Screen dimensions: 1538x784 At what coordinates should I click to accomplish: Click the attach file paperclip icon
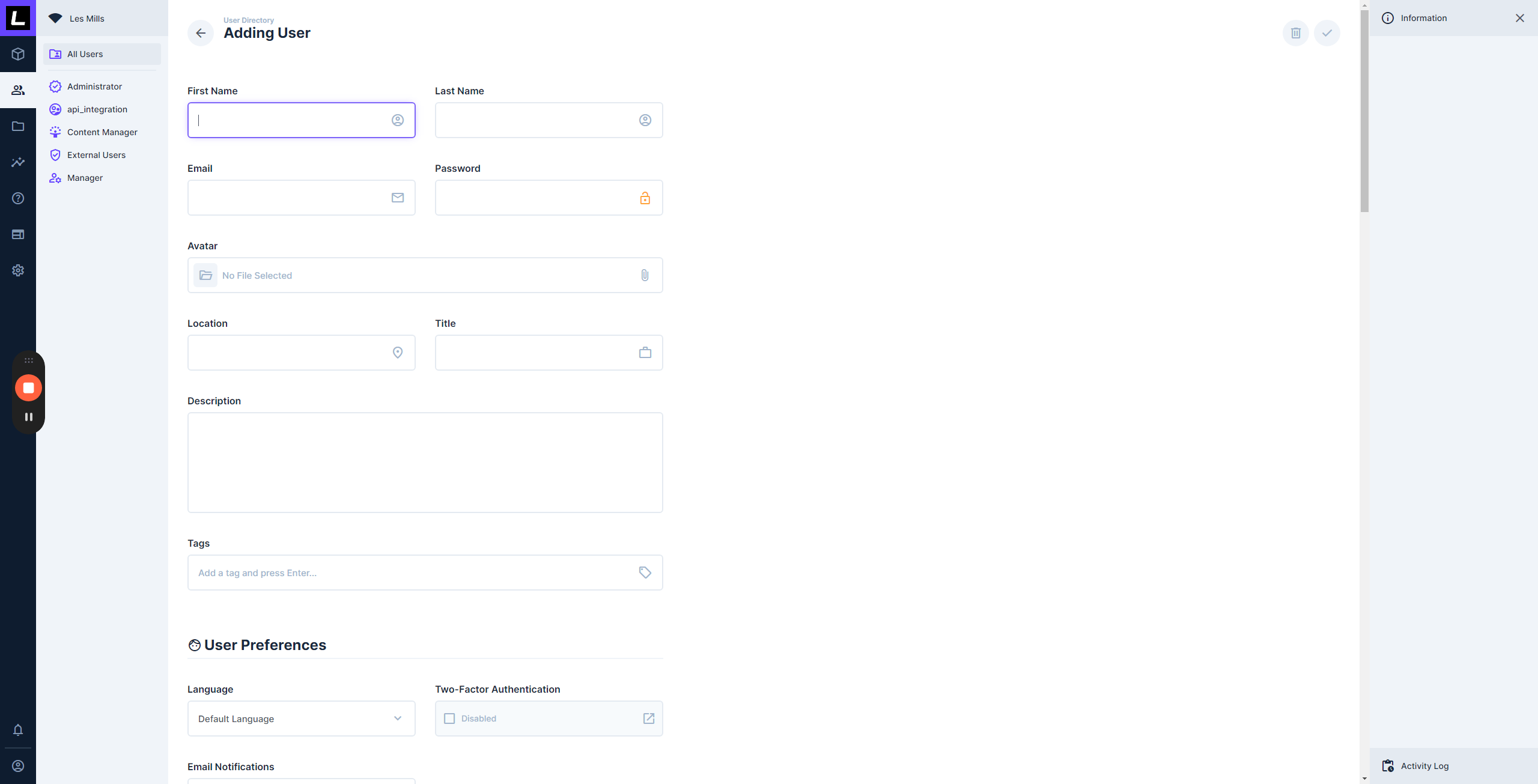[x=645, y=275]
